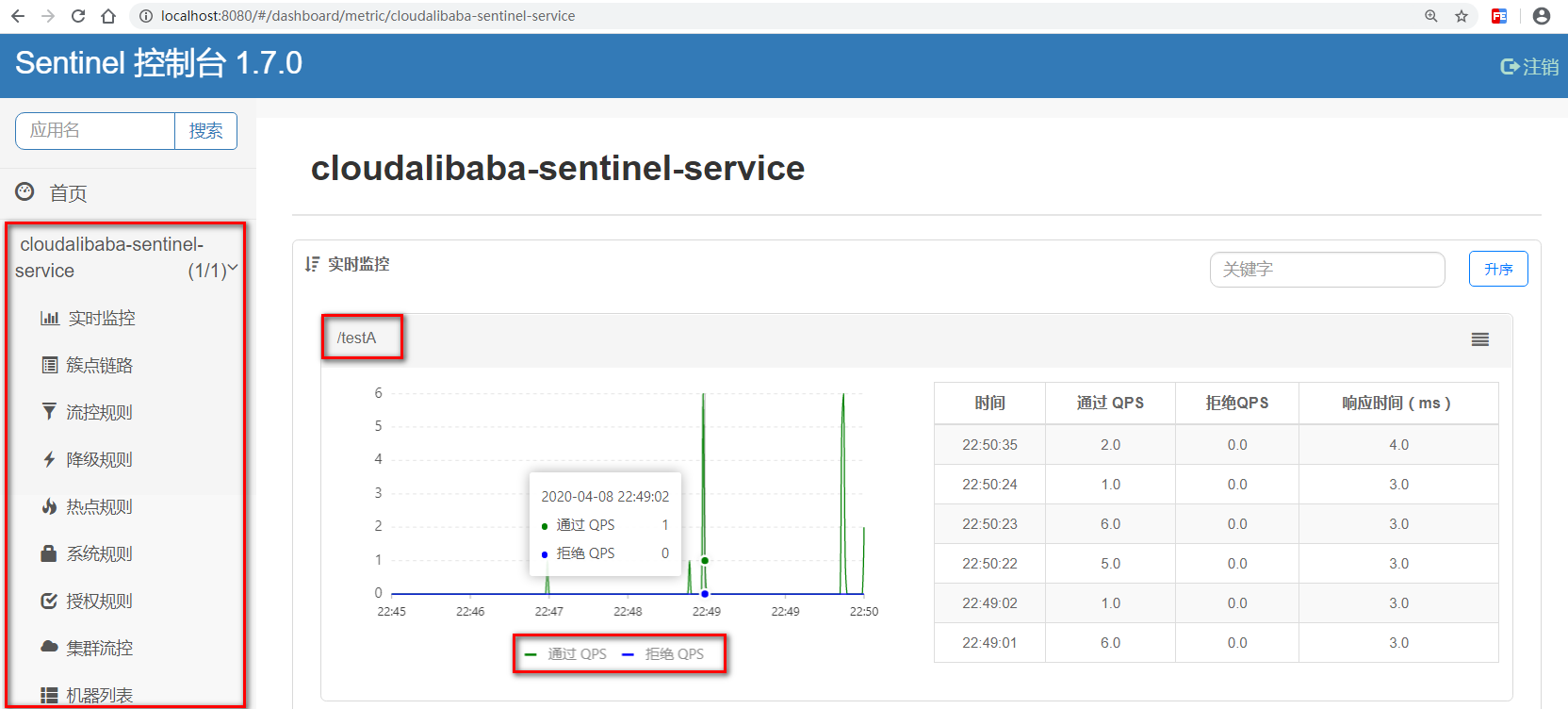This screenshot has height=709, width=1568.
Task: Click the check-square icon for 授权规则
Action: [49, 601]
